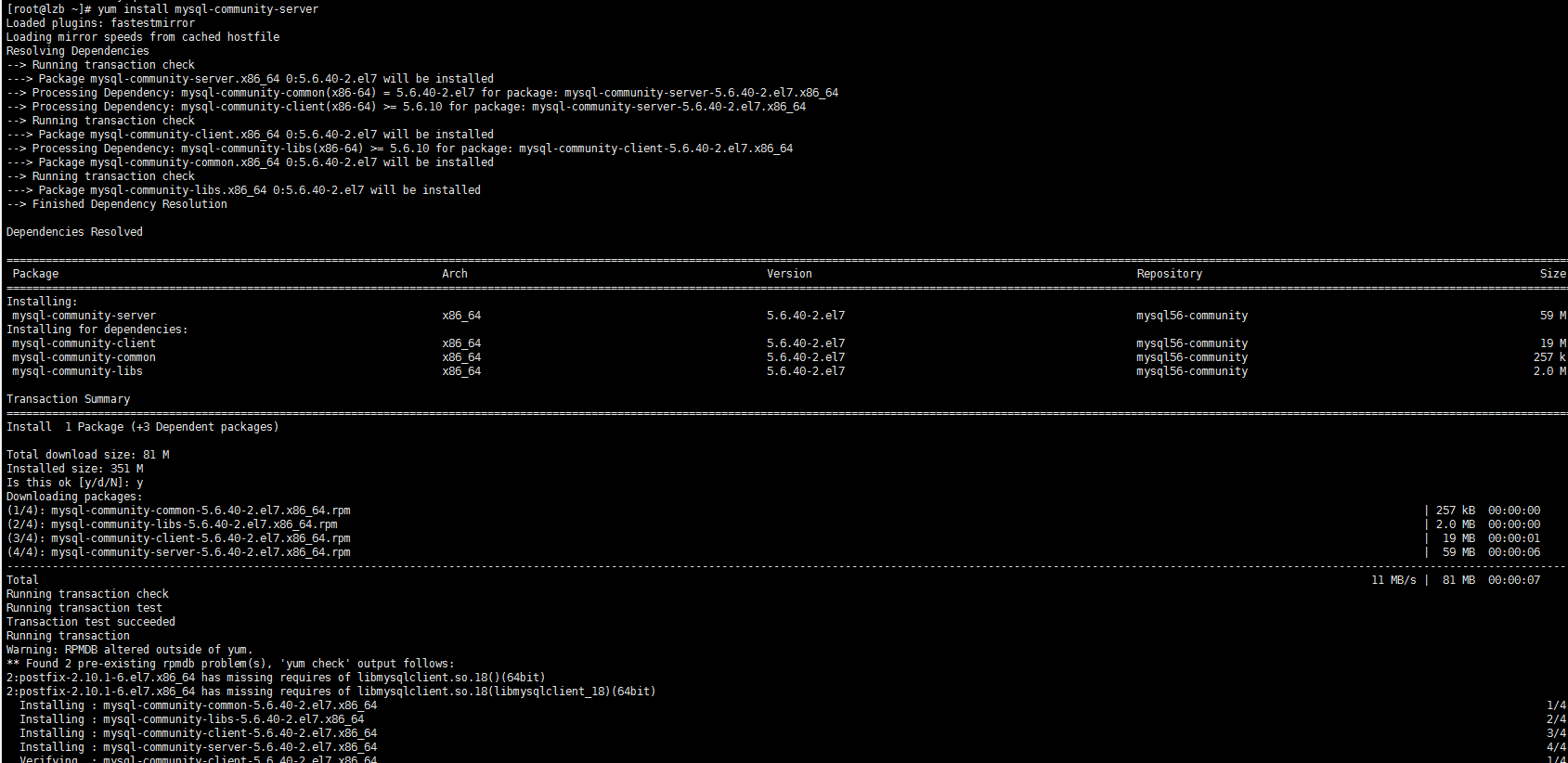This screenshot has height=763, width=1568.
Task: Click mysql-community-libs in the package table
Action: tap(78, 371)
